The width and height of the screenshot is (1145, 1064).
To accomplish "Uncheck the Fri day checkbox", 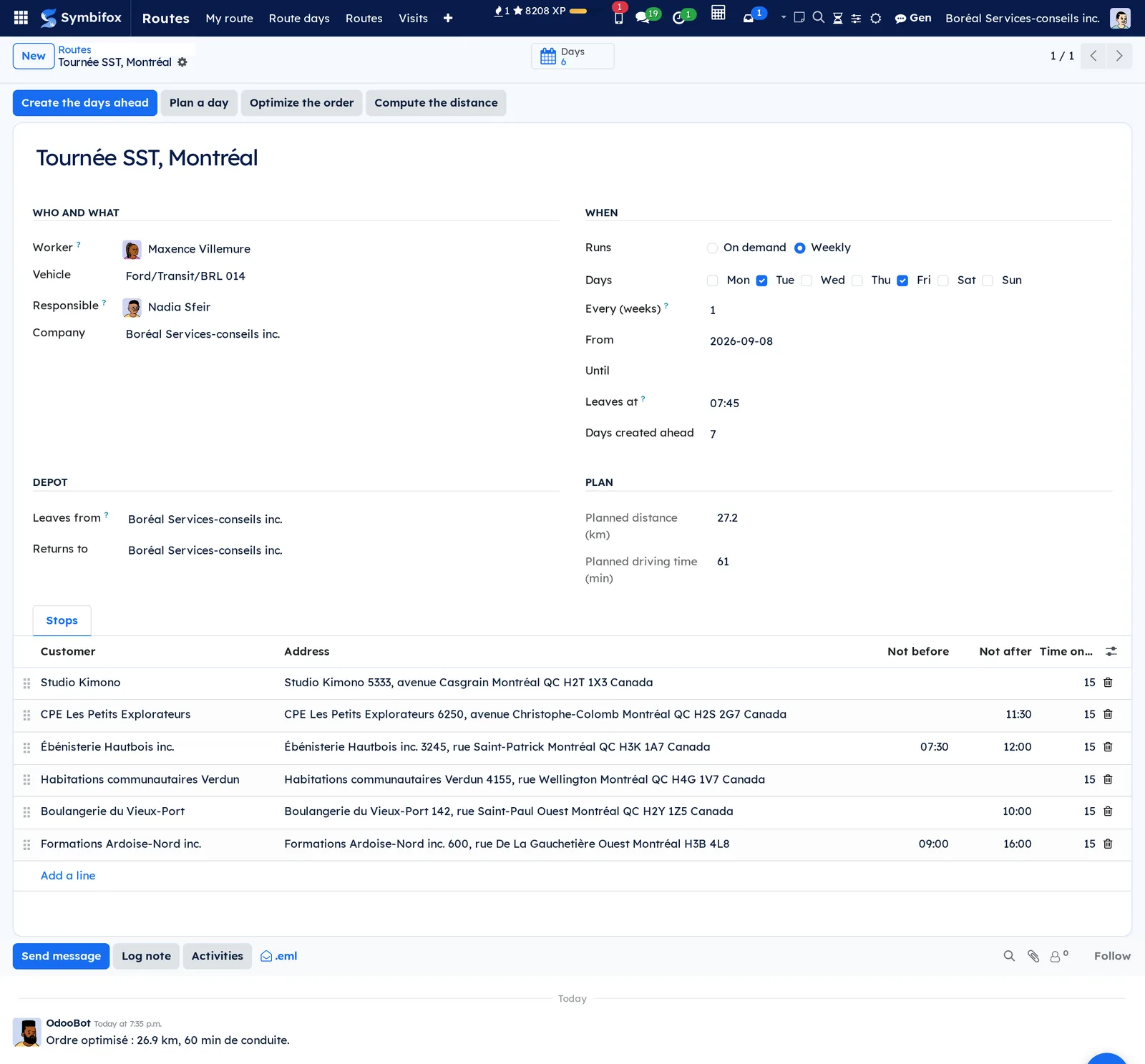I will pyautogui.click(x=903, y=280).
